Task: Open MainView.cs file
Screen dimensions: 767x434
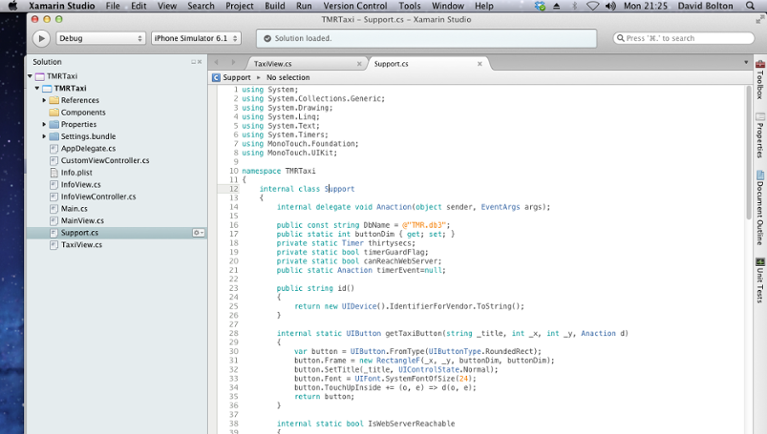Action: click(82, 221)
